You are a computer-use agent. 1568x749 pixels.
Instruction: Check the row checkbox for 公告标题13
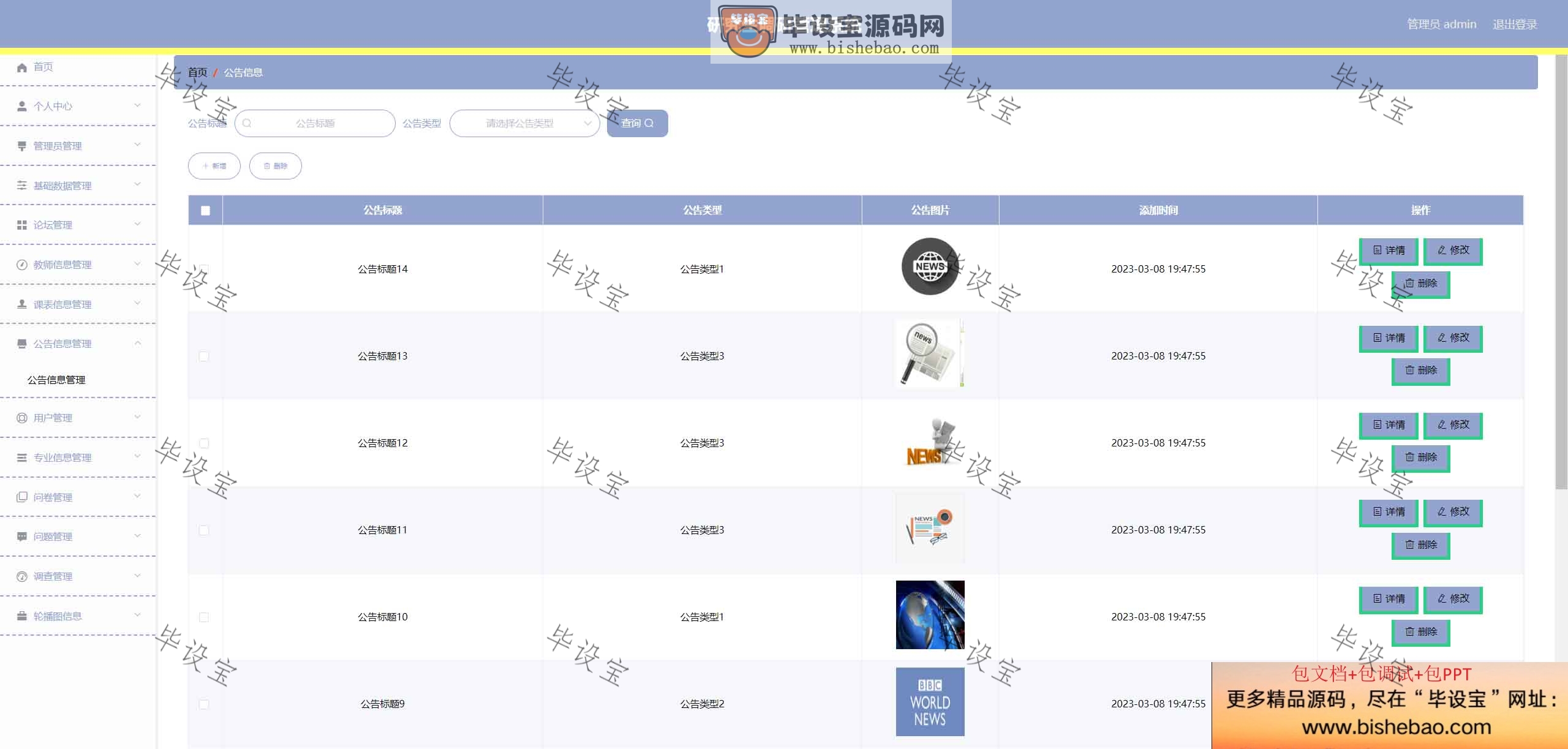coord(204,356)
